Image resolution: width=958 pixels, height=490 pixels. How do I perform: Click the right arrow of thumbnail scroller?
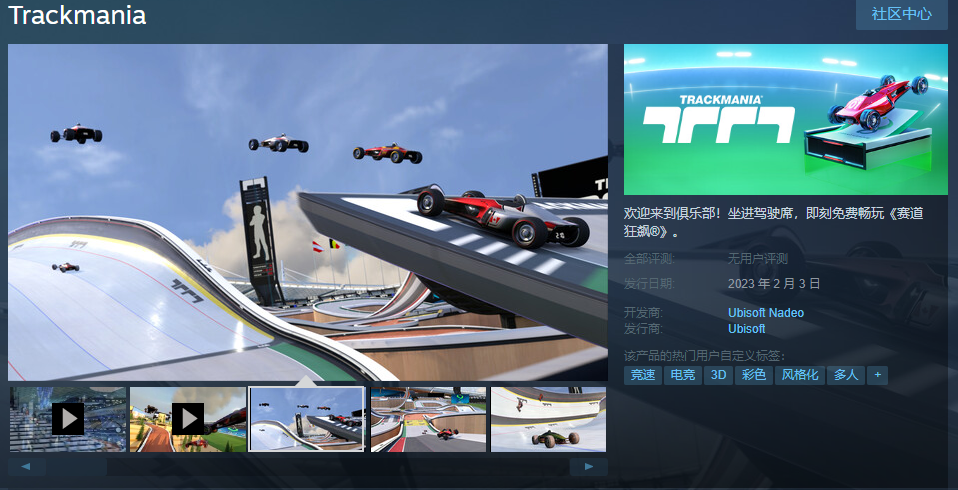pyautogui.click(x=589, y=467)
